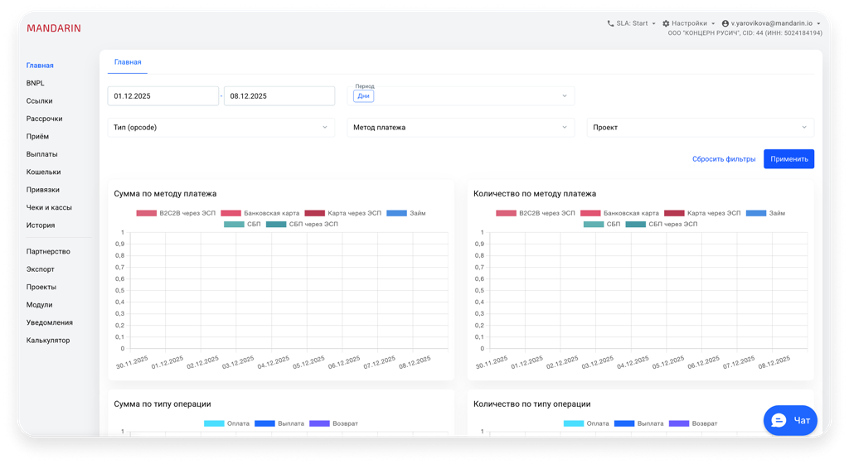Click the gear icon beside Настройки
The width and height of the screenshot is (850, 464).
point(666,23)
